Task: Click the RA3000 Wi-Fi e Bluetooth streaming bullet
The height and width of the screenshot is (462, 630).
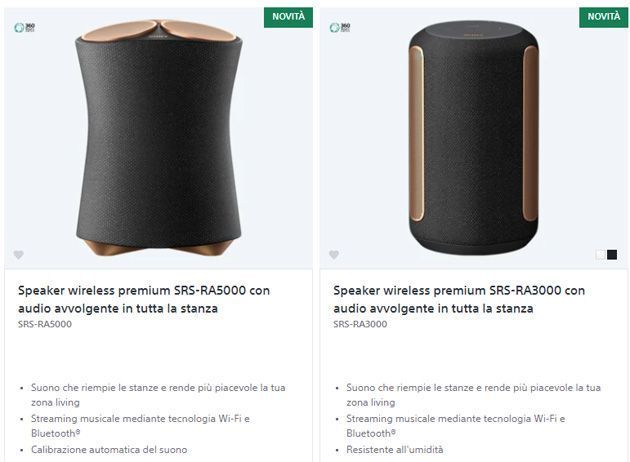Action: [x=455, y=419]
